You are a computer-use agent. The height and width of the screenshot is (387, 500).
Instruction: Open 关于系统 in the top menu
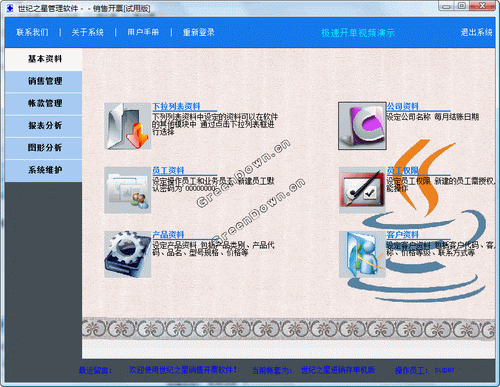click(x=88, y=32)
